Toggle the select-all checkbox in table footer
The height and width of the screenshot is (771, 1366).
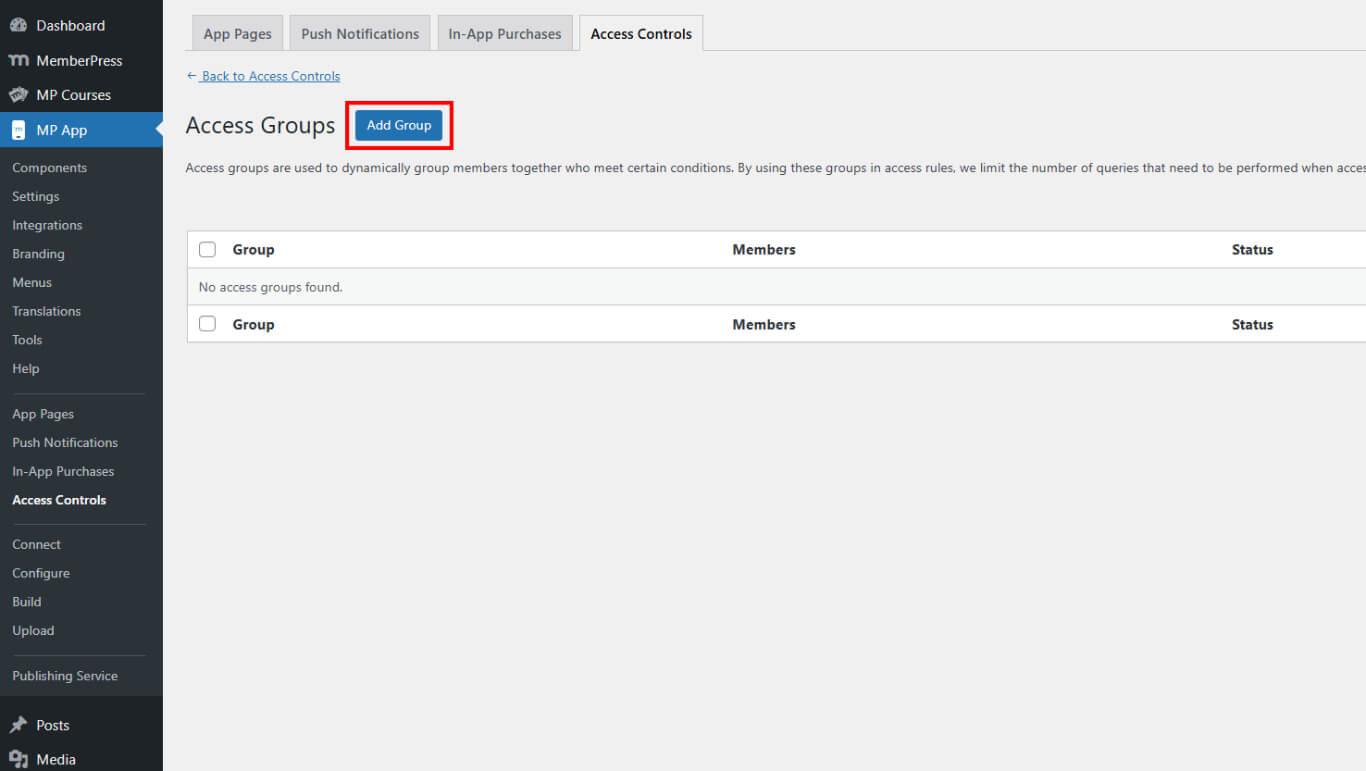(207, 324)
